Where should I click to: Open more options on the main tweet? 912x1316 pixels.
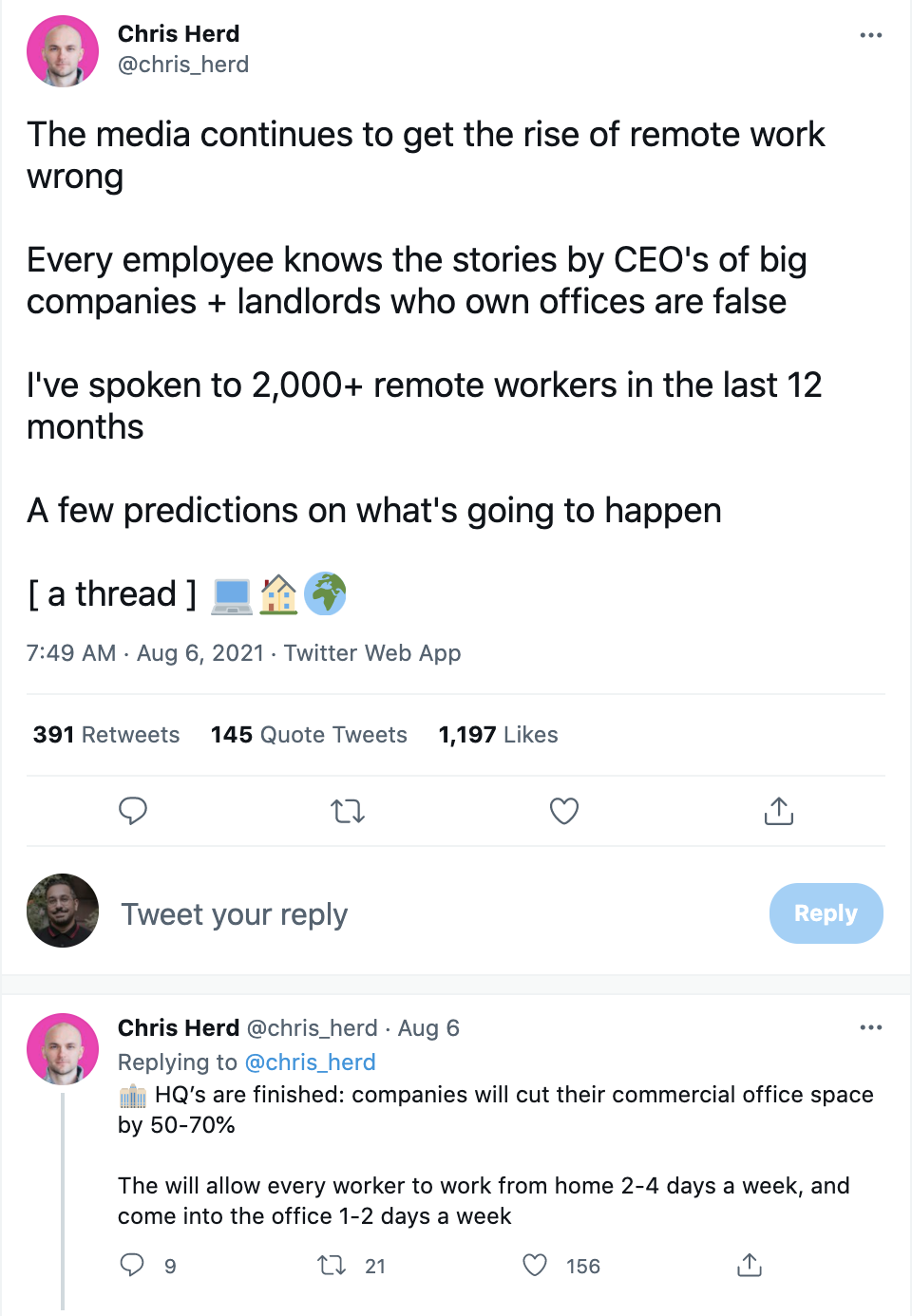[x=870, y=35]
